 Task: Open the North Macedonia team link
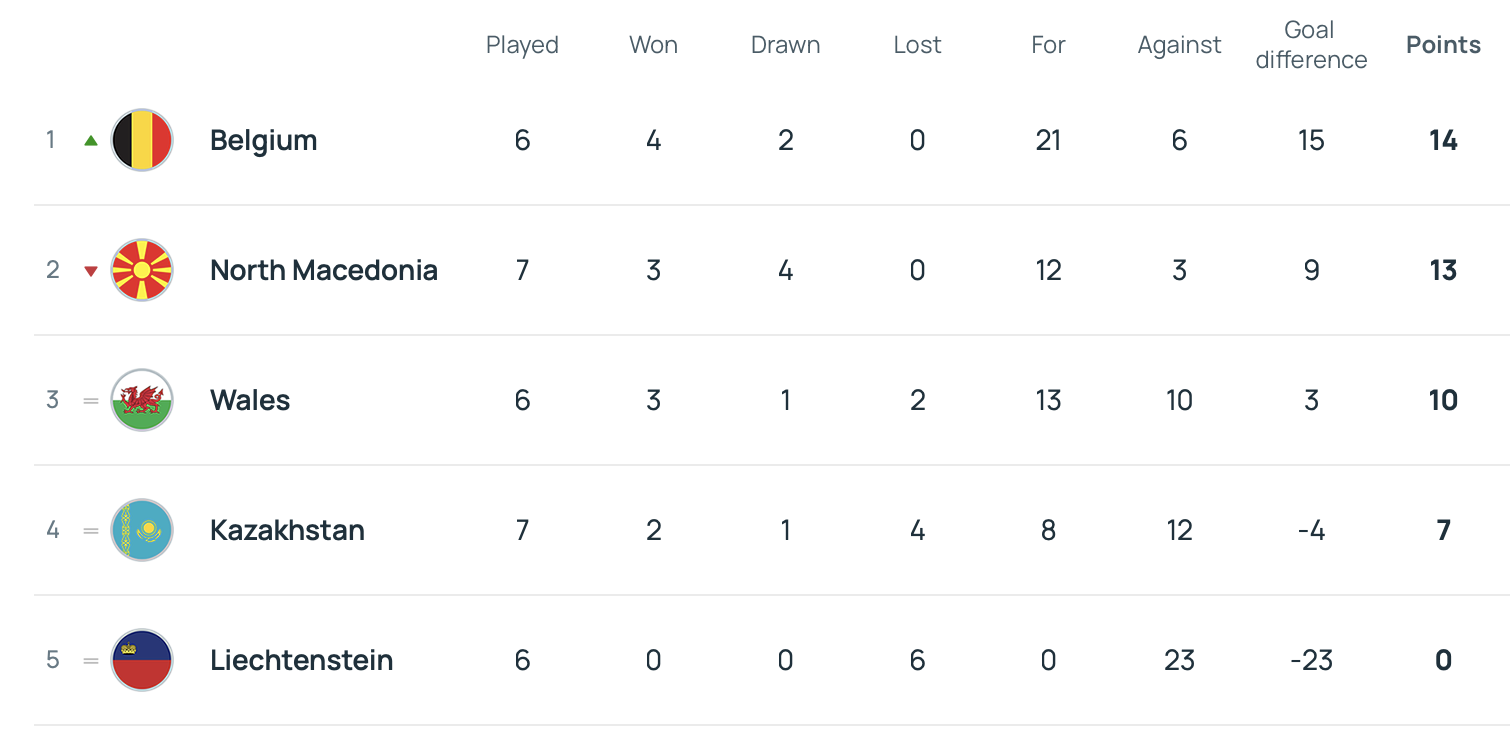[x=324, y=270]
